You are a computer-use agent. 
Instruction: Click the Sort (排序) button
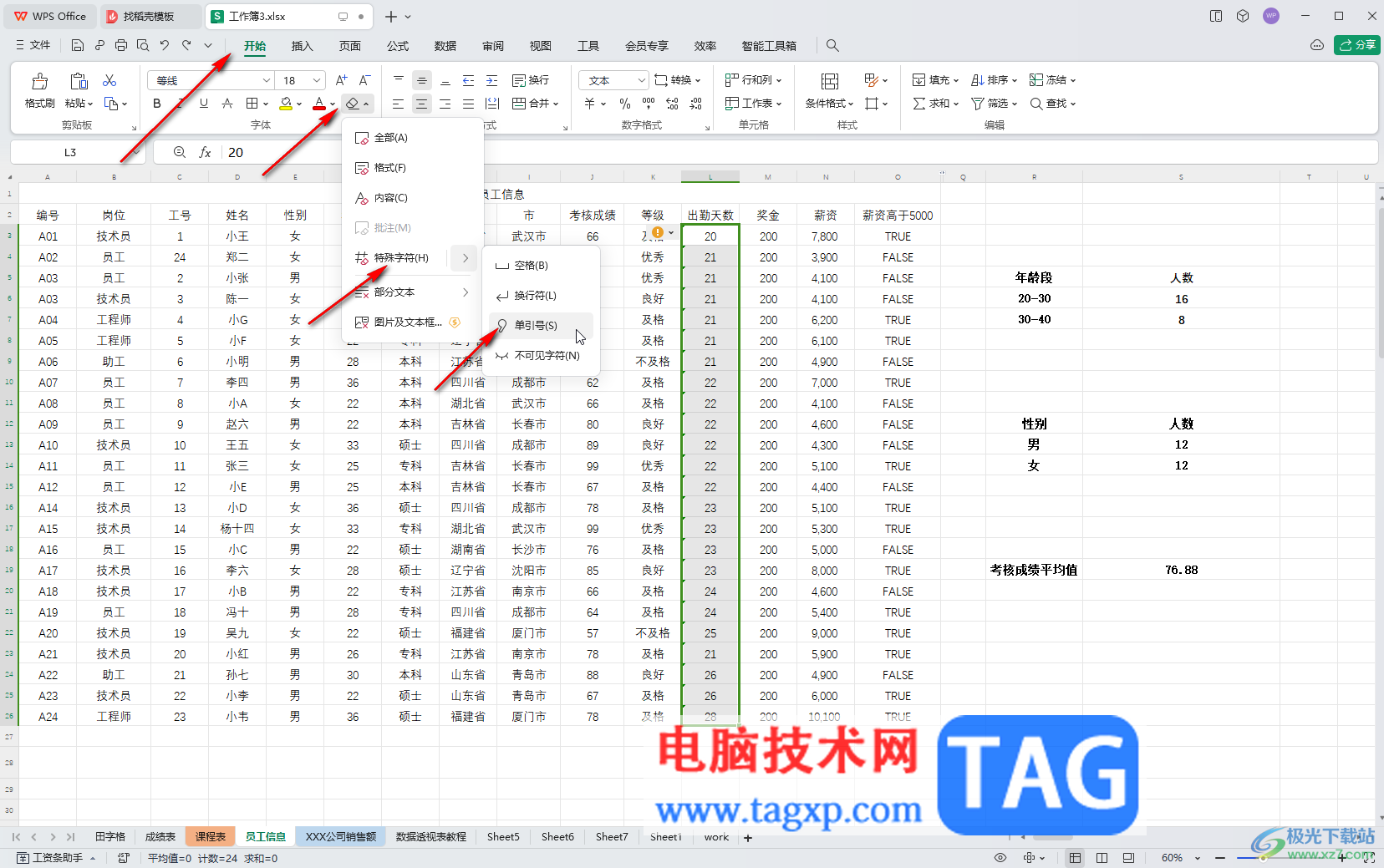tap(994, 80)
